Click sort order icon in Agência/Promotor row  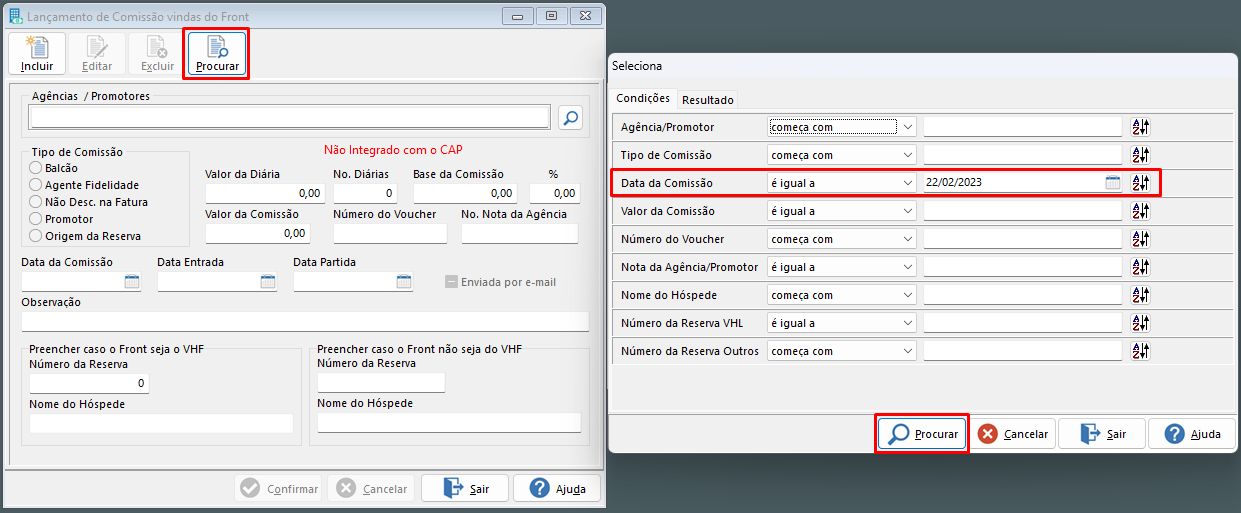[1141, 127]
